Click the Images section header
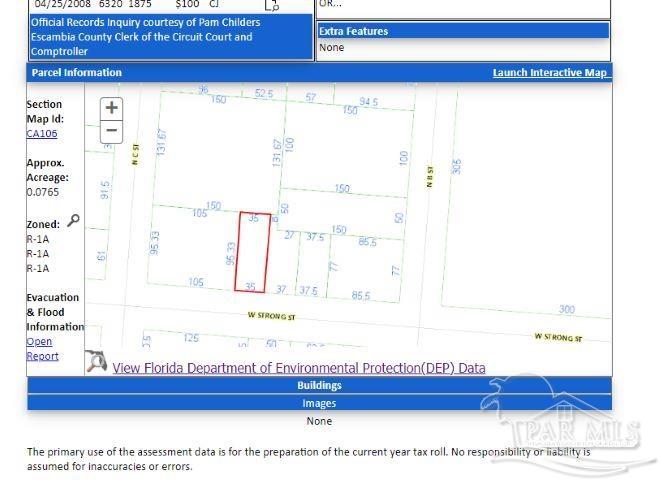This screenshot has height=480, width=660. (319, 404)
